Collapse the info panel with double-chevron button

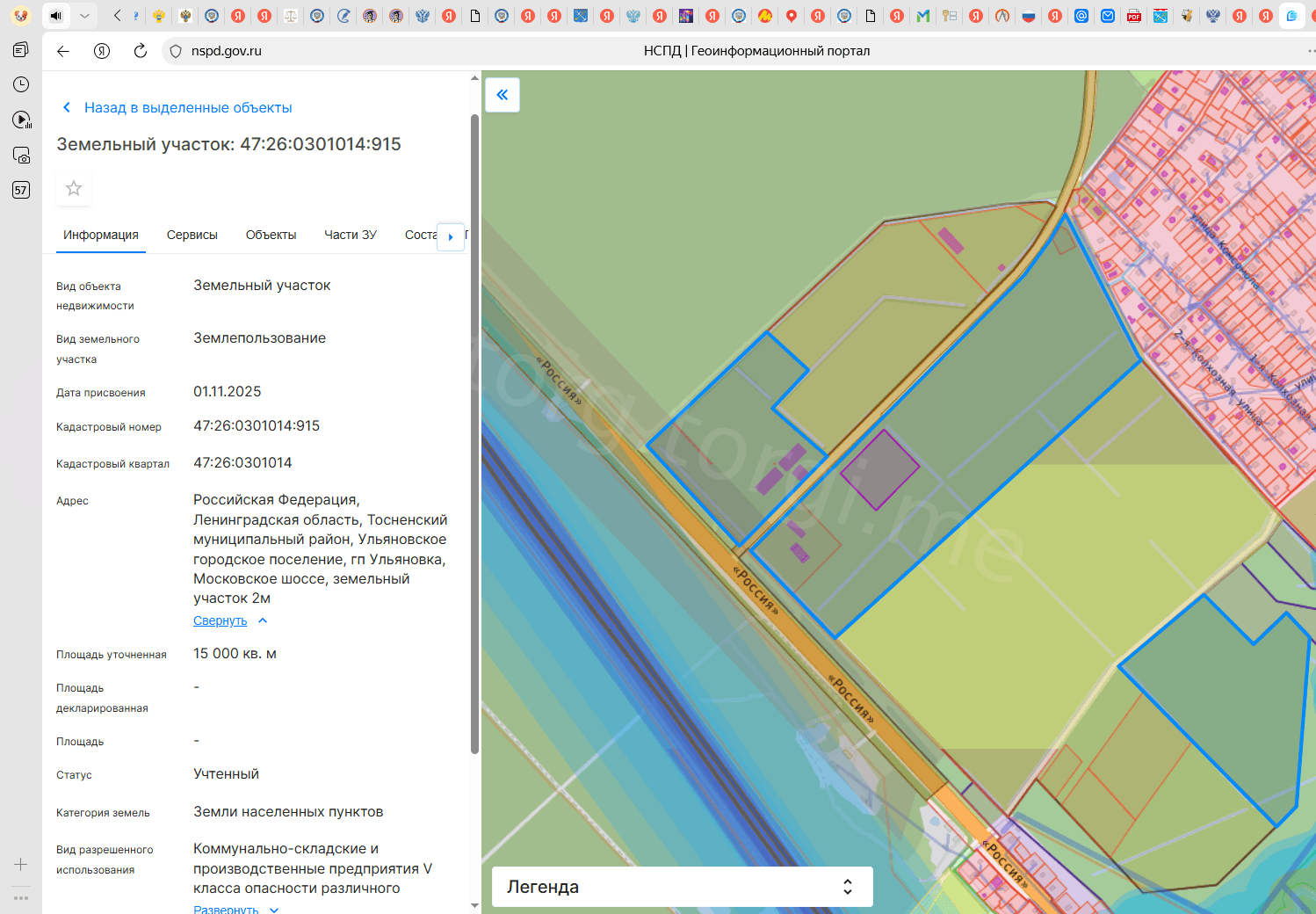(503, 95)
